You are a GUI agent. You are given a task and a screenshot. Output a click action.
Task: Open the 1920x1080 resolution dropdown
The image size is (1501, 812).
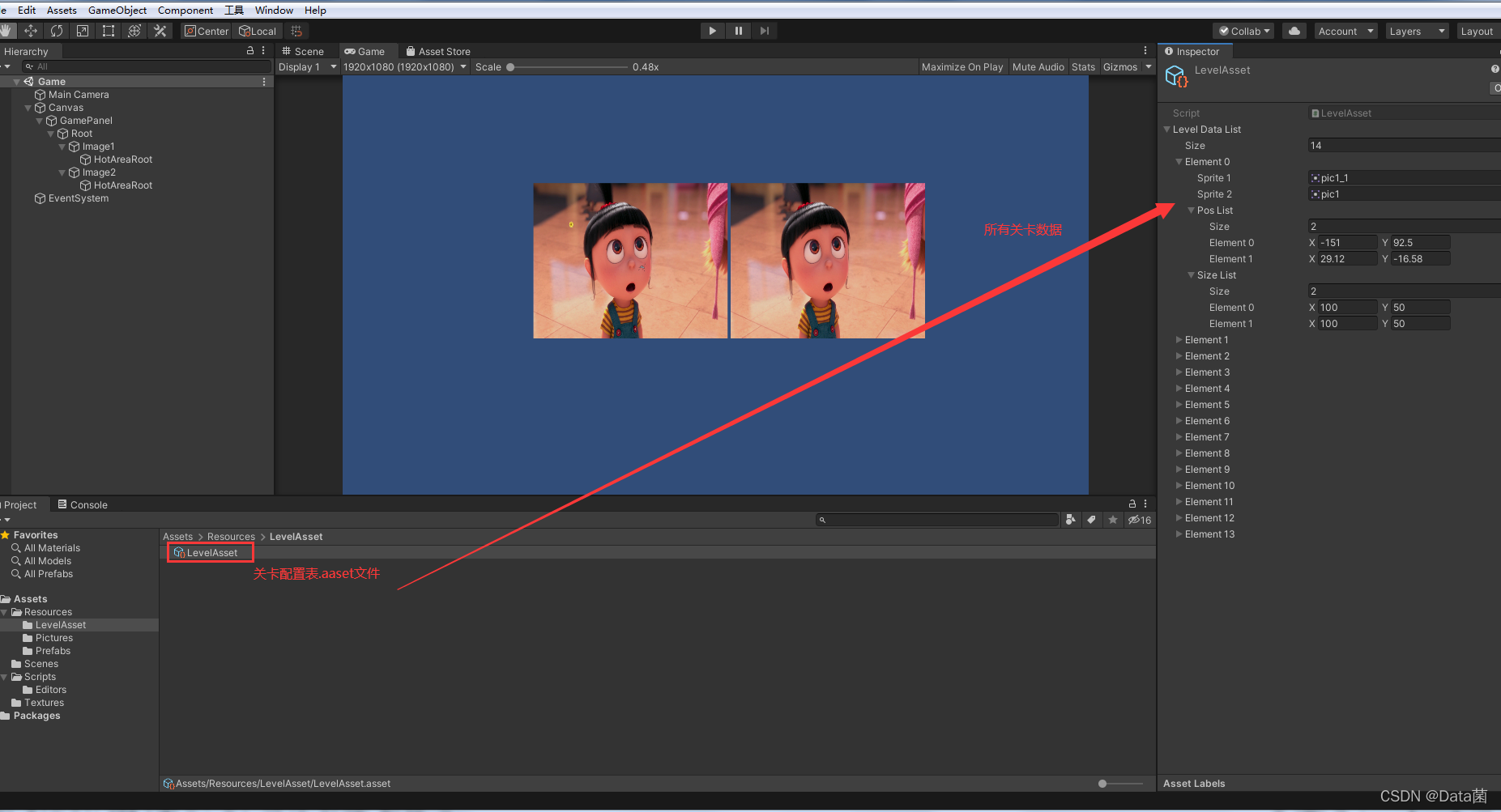pos(405,67)
